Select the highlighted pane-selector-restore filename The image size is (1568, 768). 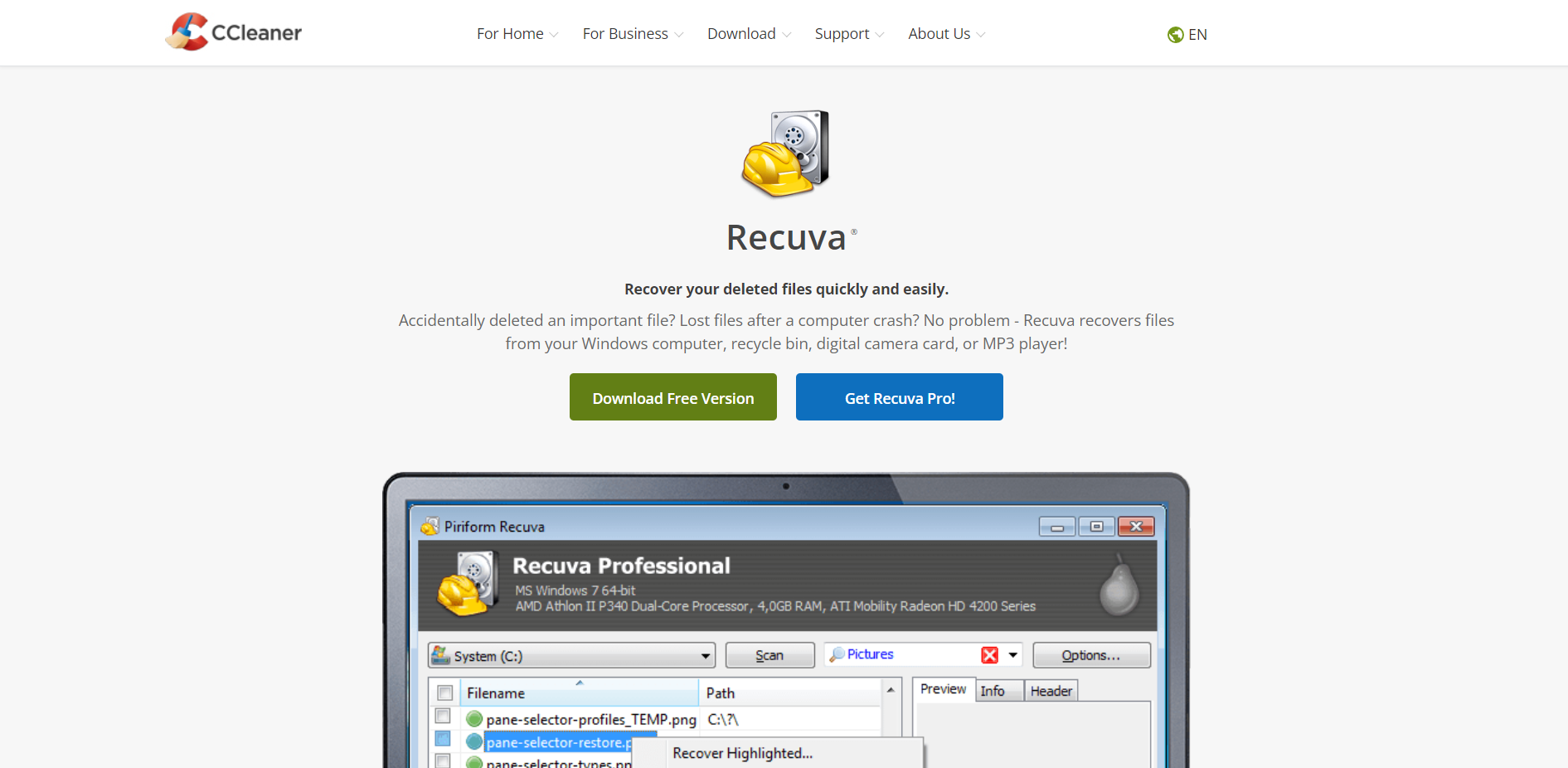click(x=560, y=742)
